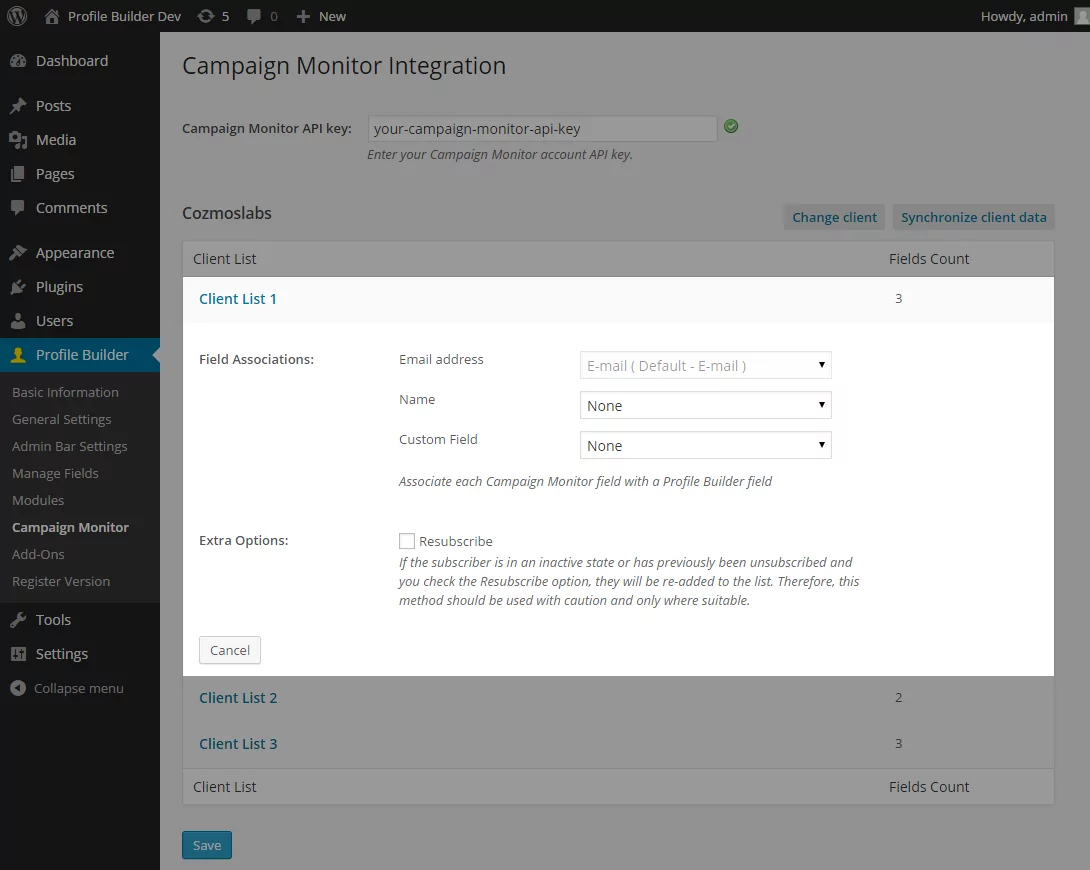Viewport: 1090px width, 870px height.
Task: Click the top Client List column header
Action: tap(225, 258)
